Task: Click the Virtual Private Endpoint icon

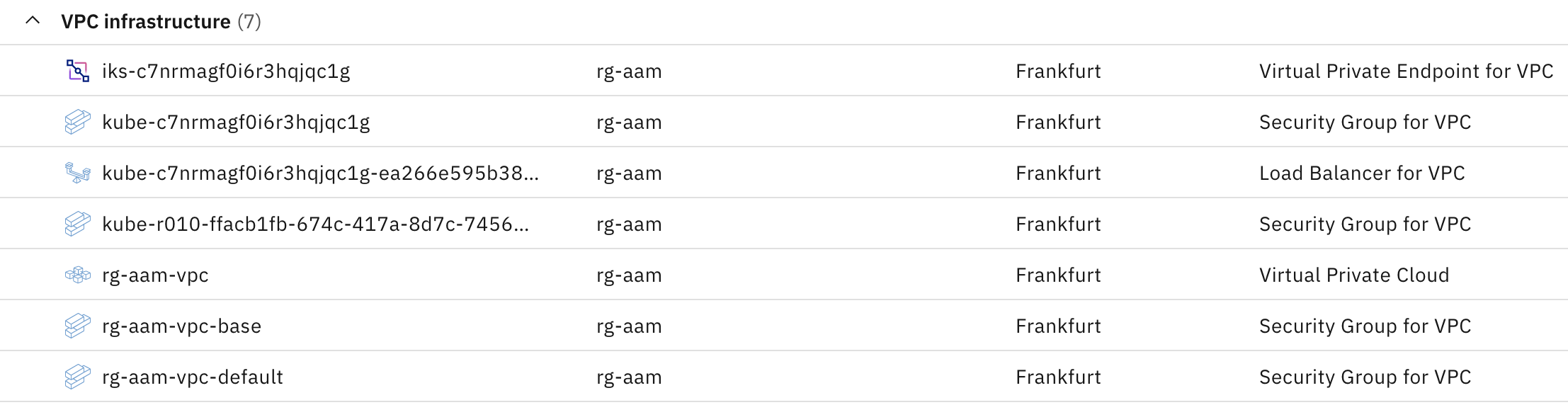Action: pos(77,71)
